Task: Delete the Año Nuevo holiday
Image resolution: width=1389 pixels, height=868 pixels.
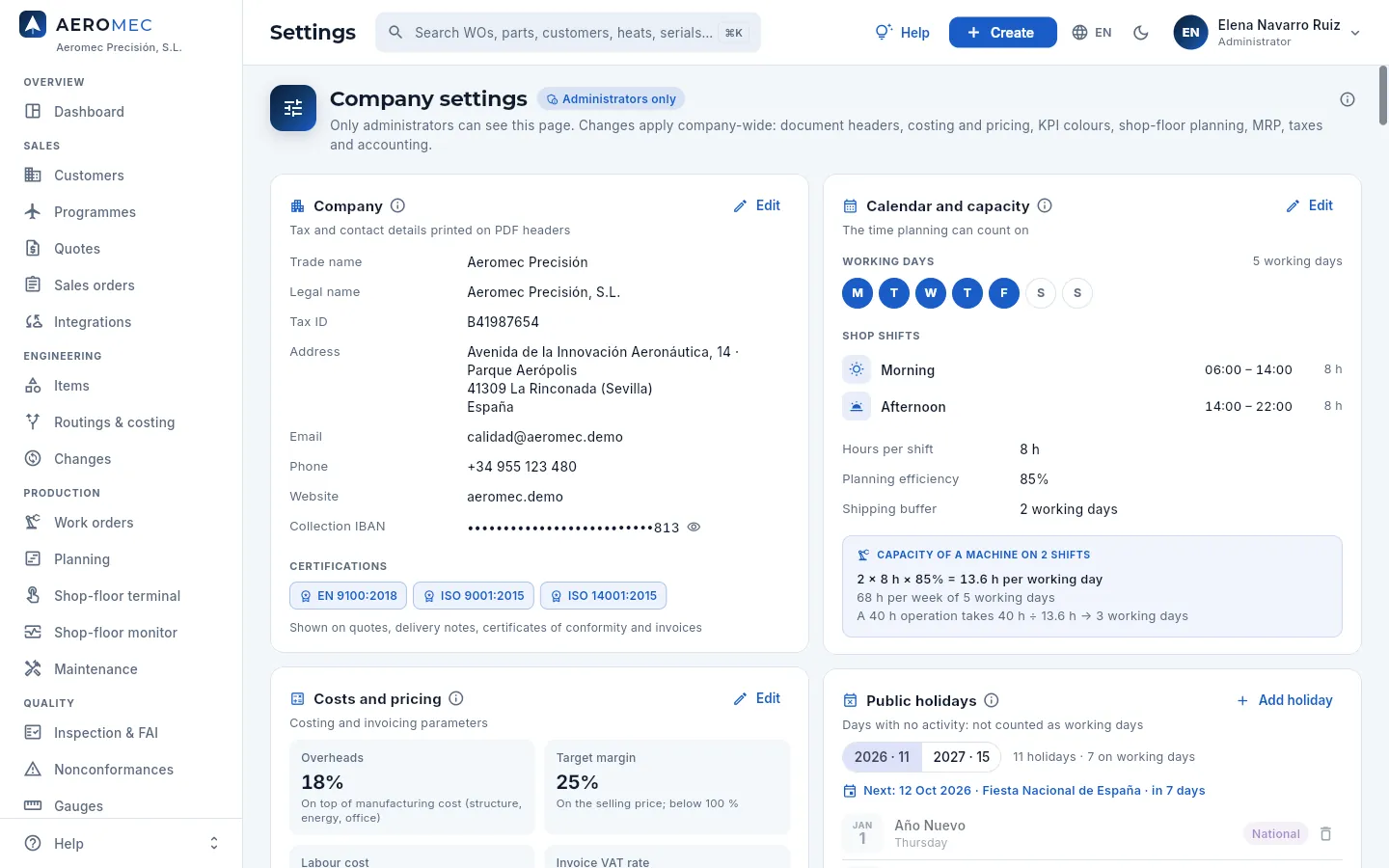Action: tap(1326, 833)
